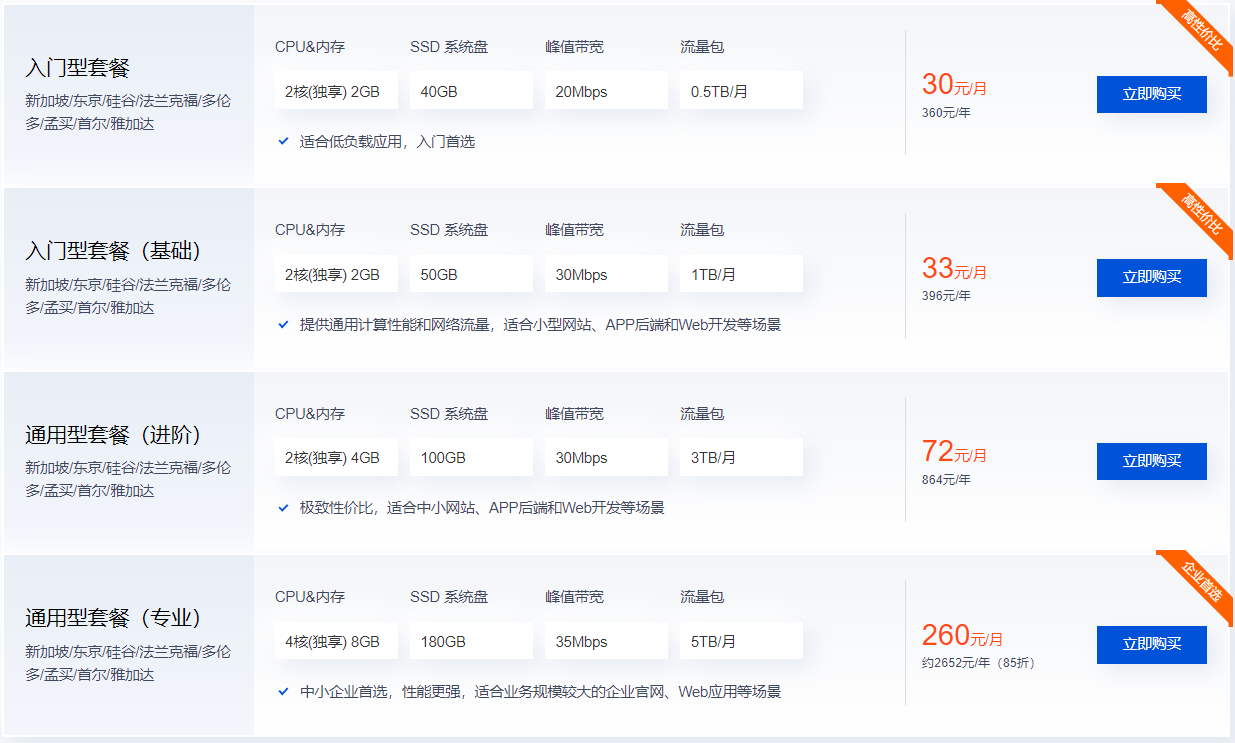Click the 30元/月 price
This screenshot has width=1235, height=743.
tap(954, 85)
